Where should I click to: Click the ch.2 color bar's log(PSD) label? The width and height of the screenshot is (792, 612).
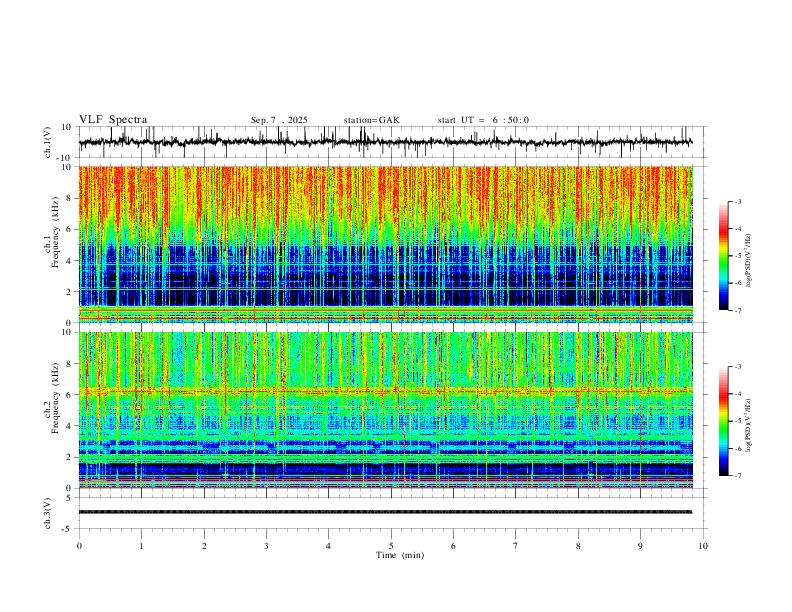click(748, 425)
